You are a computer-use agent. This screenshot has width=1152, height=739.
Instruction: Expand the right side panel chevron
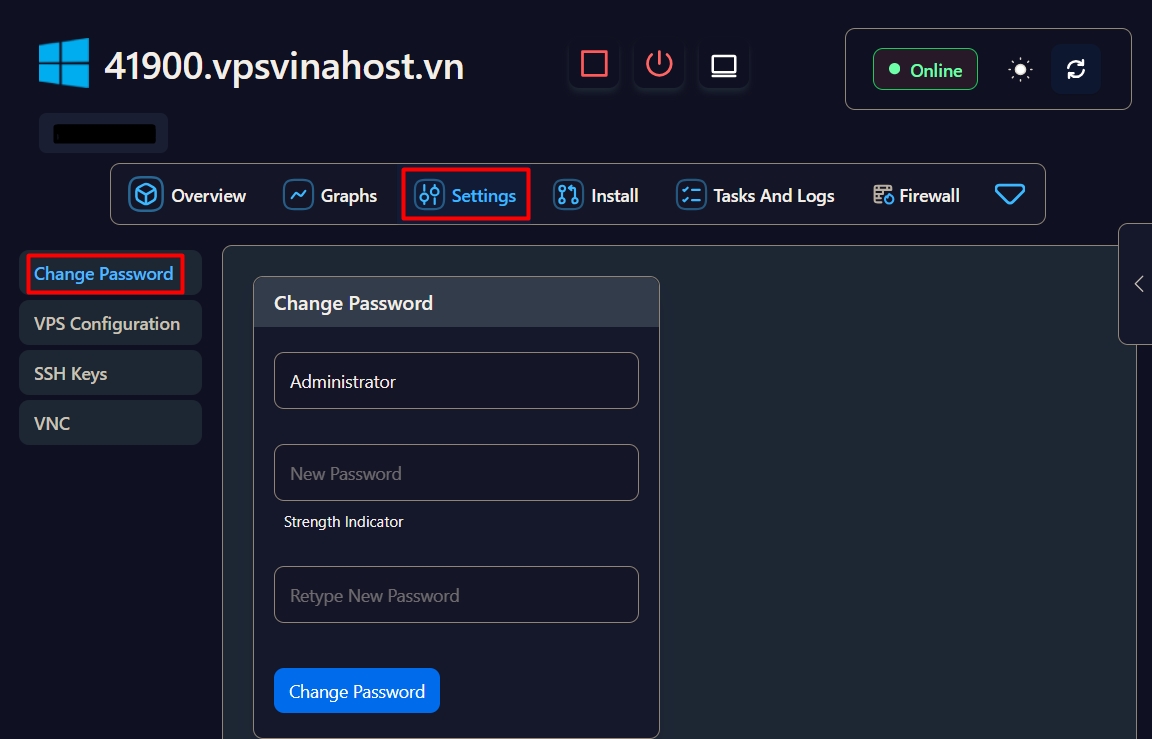(1138, 284)
